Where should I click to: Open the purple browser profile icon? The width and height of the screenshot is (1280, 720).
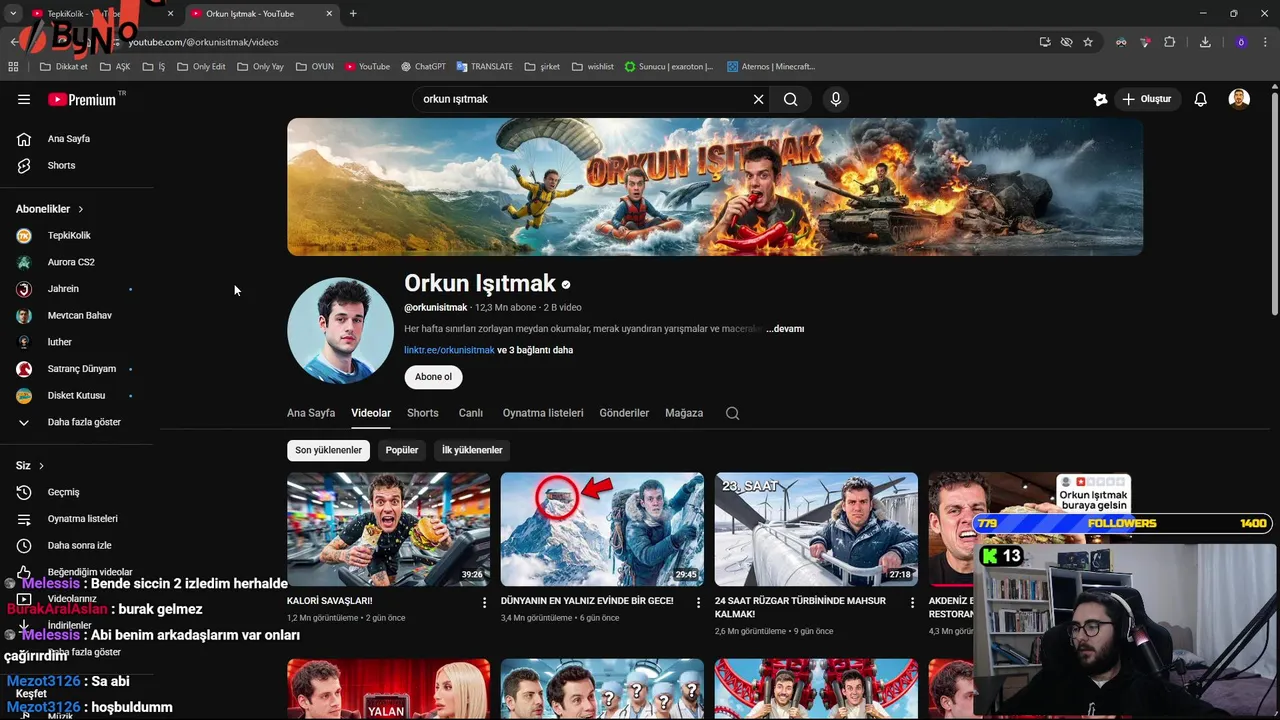point(1241,42)
